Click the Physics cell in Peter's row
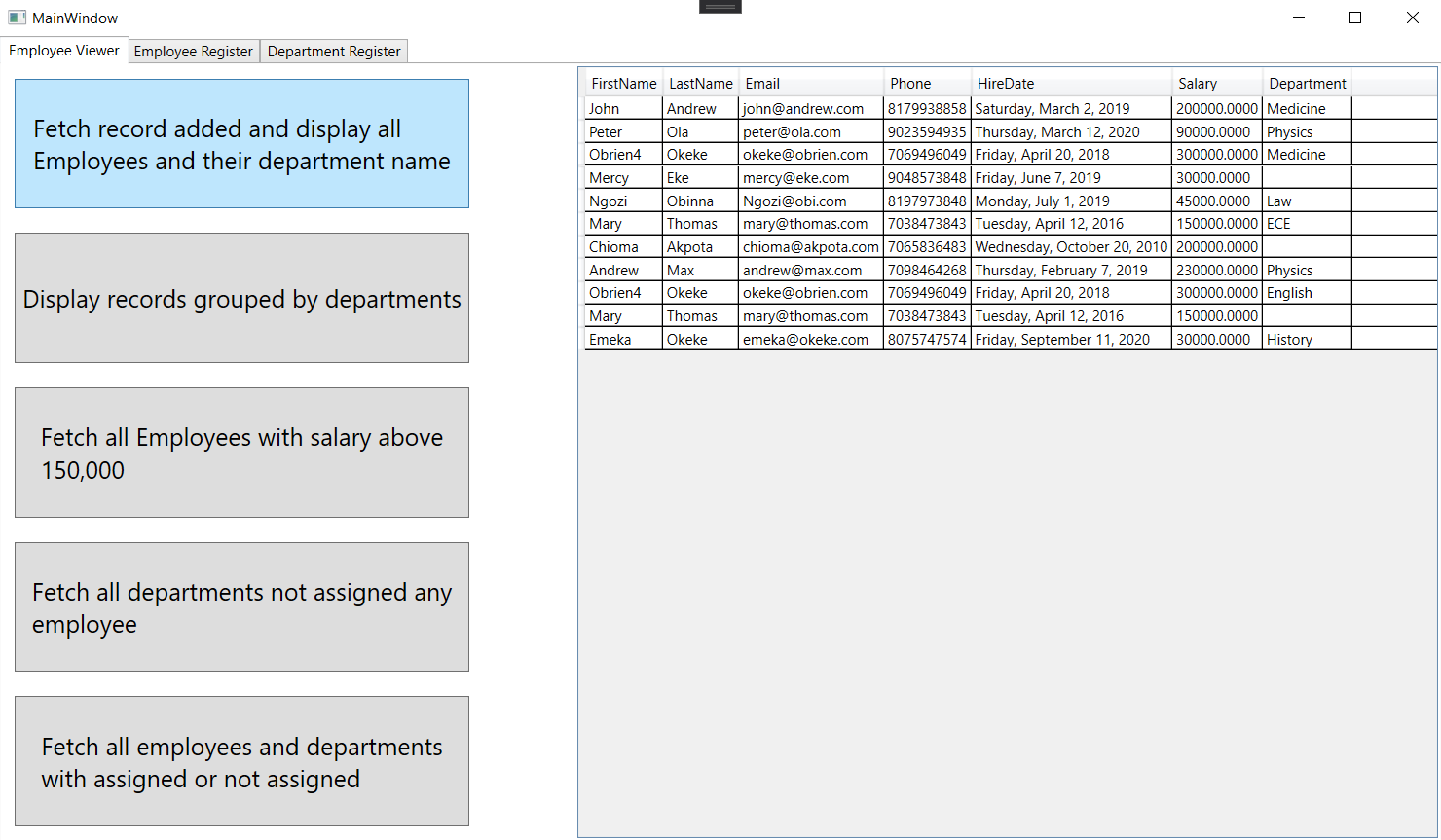1441x840 pixels. (x=1307, y=132)
